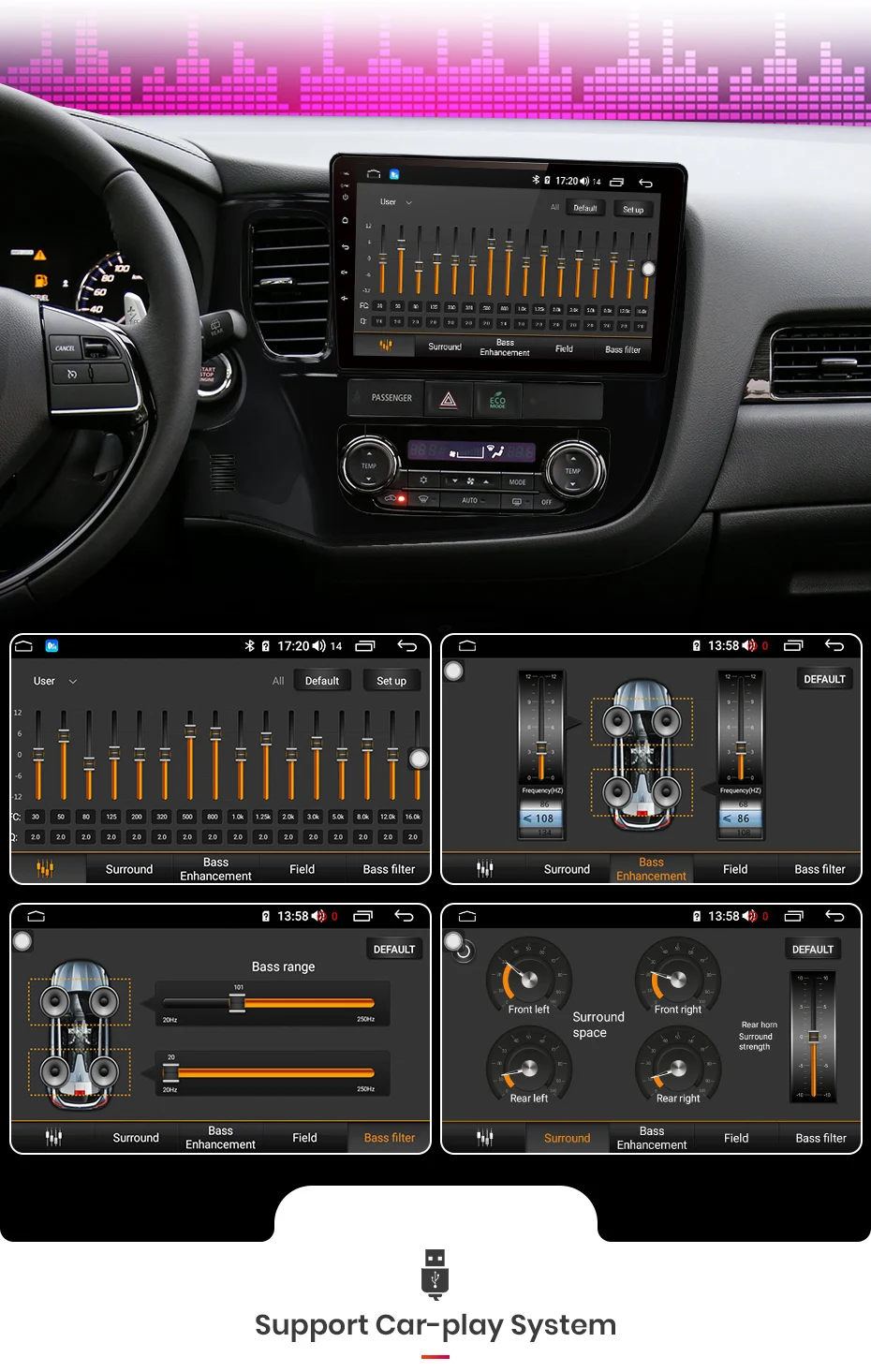Select rear speakers box on Bass filter car

[x=79, y=1071]
